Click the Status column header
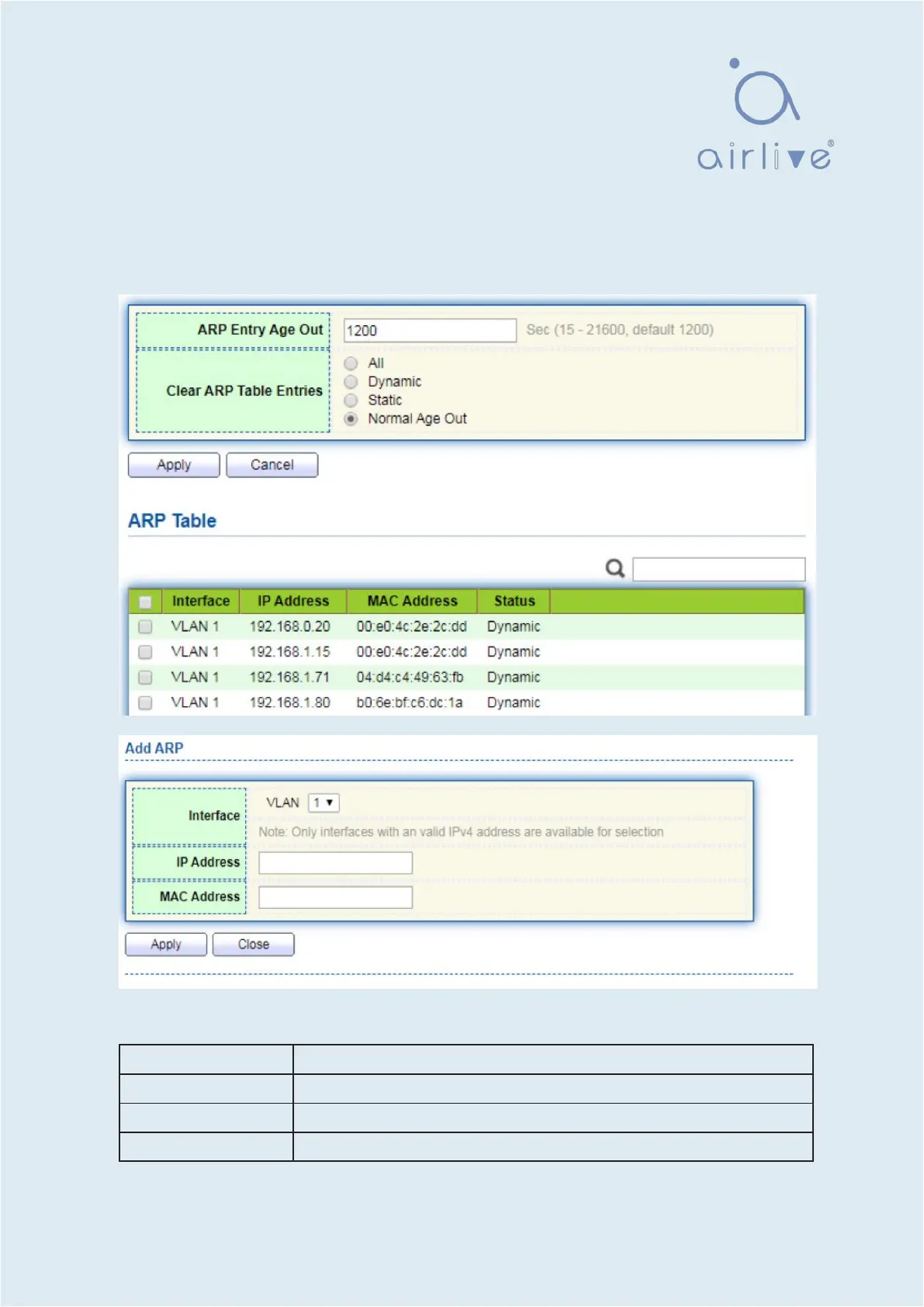The height and width of the screenshot is (1307, 924). (x=514, y=601)
